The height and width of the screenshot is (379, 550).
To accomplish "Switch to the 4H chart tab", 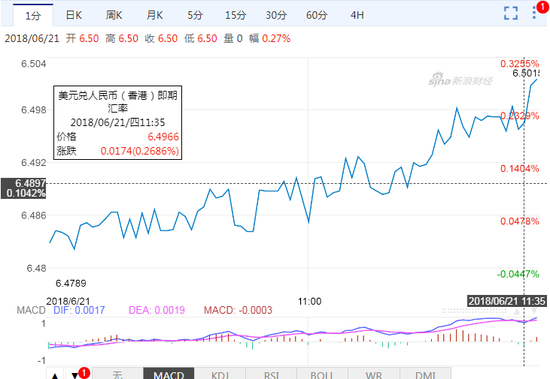I will point(357,15).
